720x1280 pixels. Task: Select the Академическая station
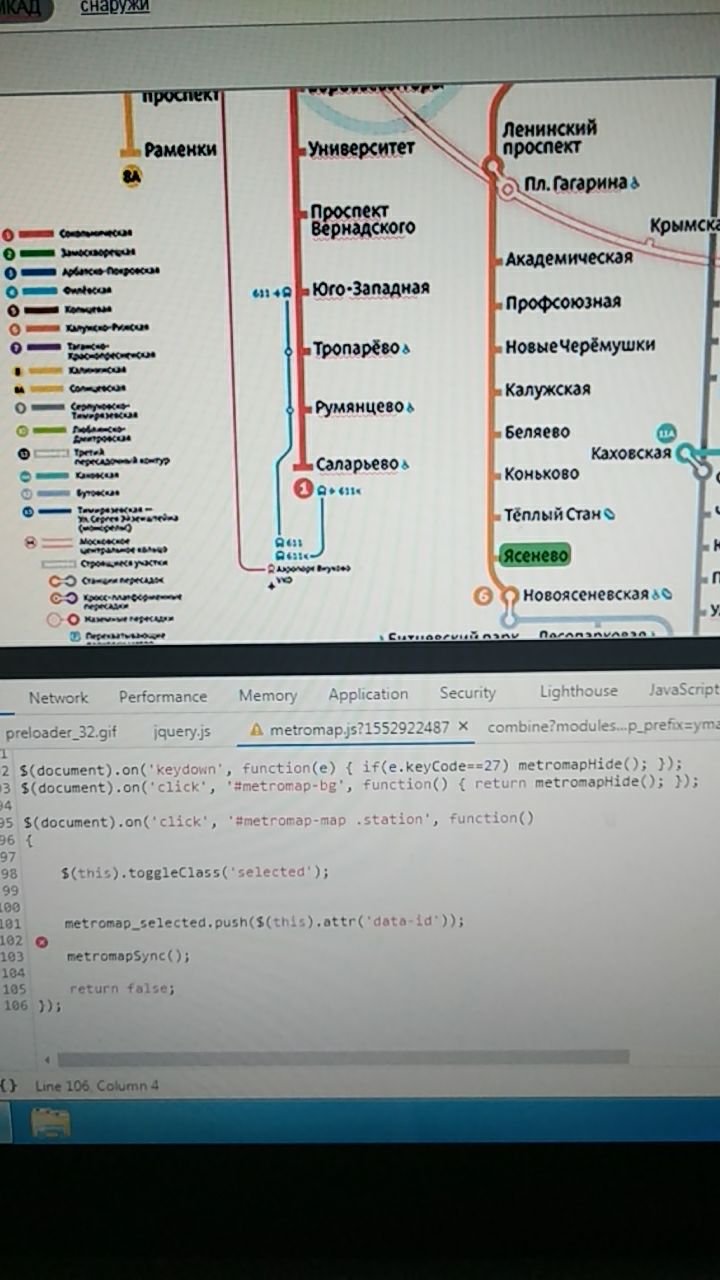click(568, 258)
